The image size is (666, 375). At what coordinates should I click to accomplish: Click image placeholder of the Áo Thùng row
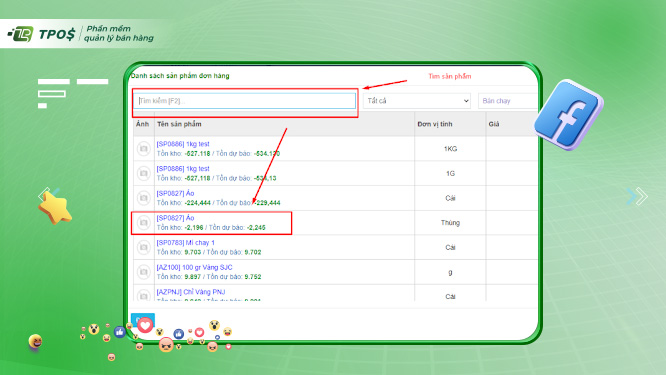coord(144,223)
